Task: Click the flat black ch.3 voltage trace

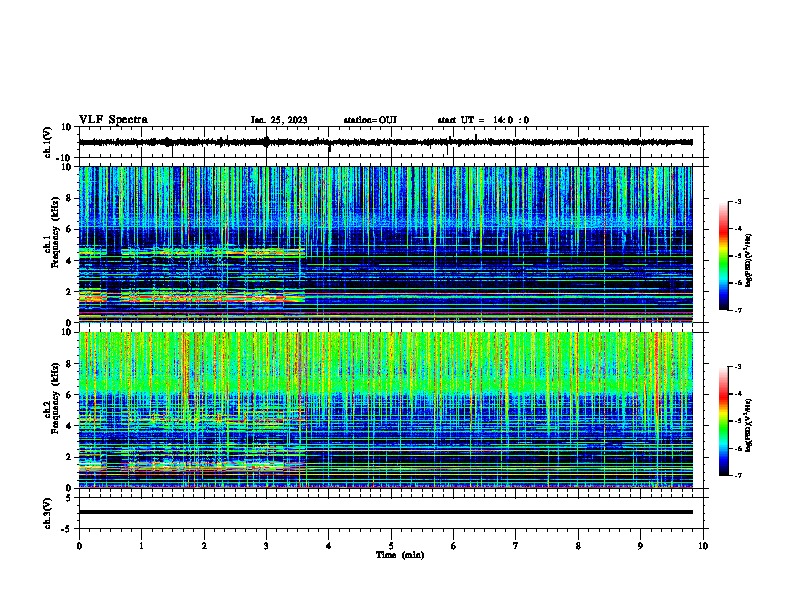Action: click(x=385, y=512)
